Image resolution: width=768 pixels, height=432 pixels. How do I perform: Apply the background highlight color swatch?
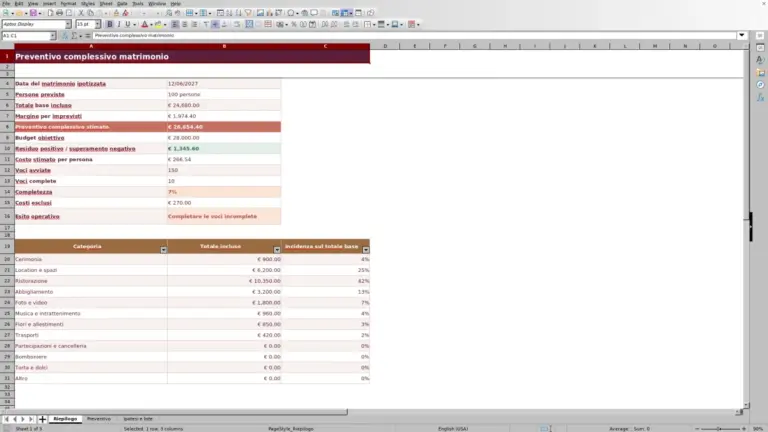tap(158, 24)
